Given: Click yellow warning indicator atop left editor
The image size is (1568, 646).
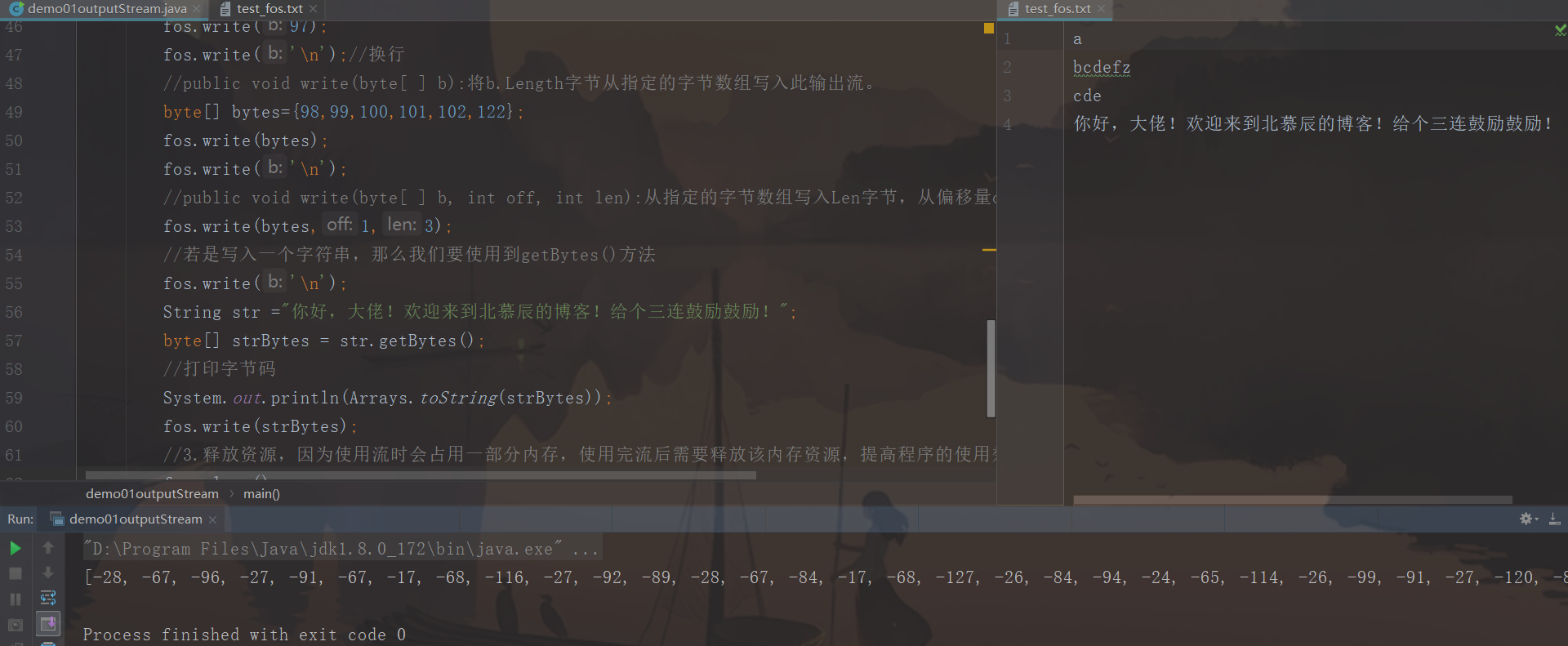Looking at the screenshot, I should tap(989, 28).
